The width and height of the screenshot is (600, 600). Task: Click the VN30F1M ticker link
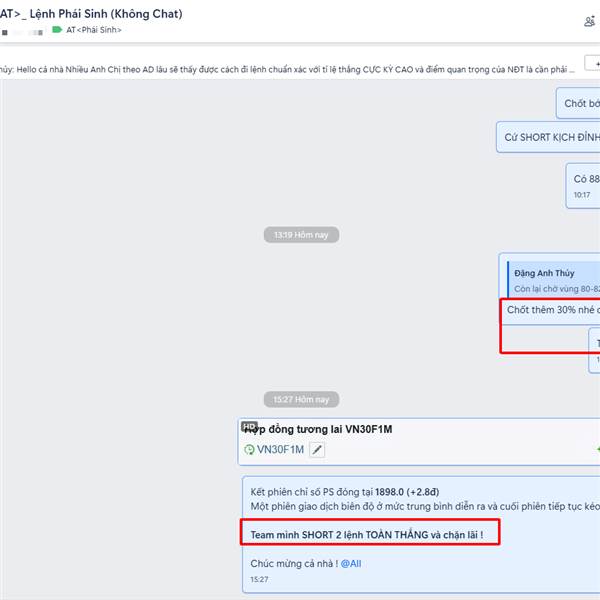pyautogui.click(x=280, y=450)
